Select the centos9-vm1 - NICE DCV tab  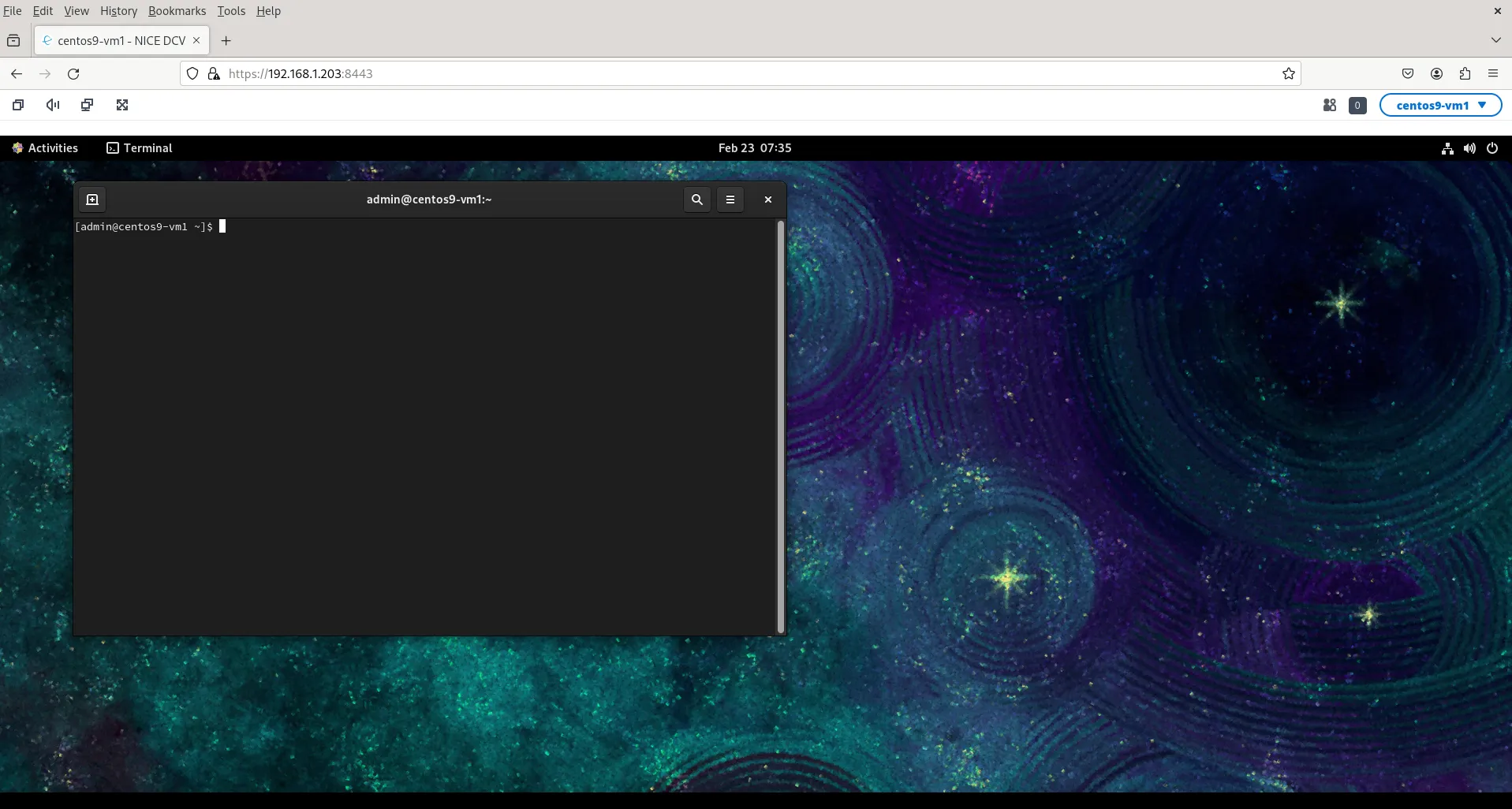click(x=121, y=40)
